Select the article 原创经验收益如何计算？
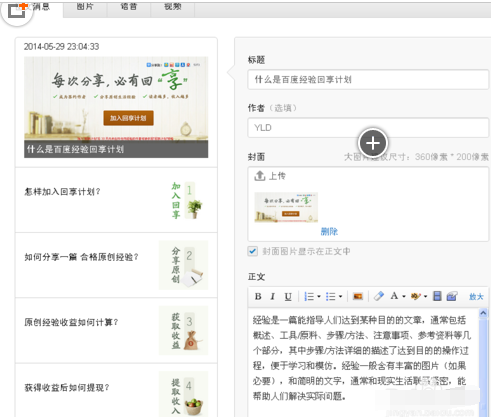 point(116,330)
